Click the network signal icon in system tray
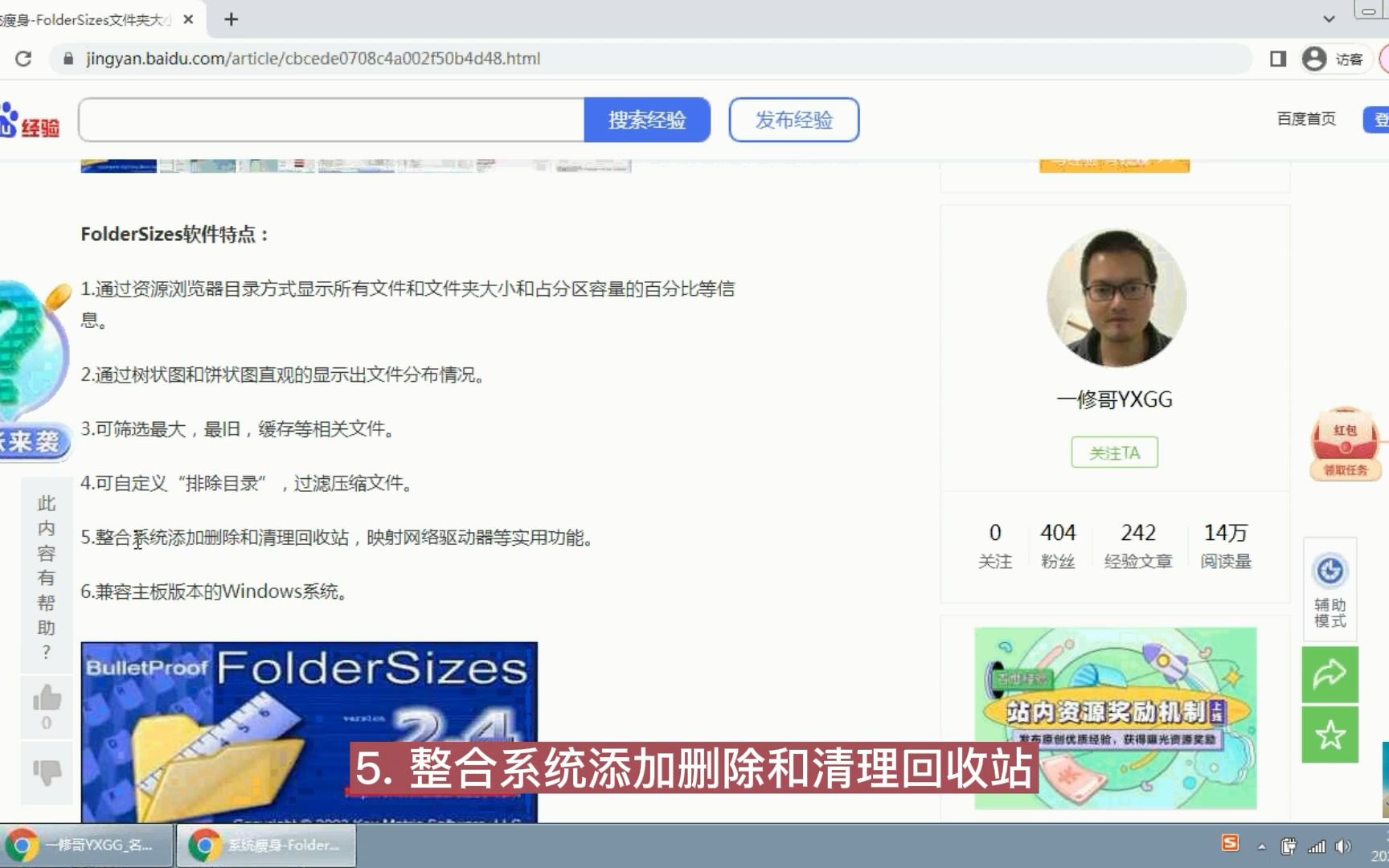This screenshot has width=1389, height=868. 1318,846
